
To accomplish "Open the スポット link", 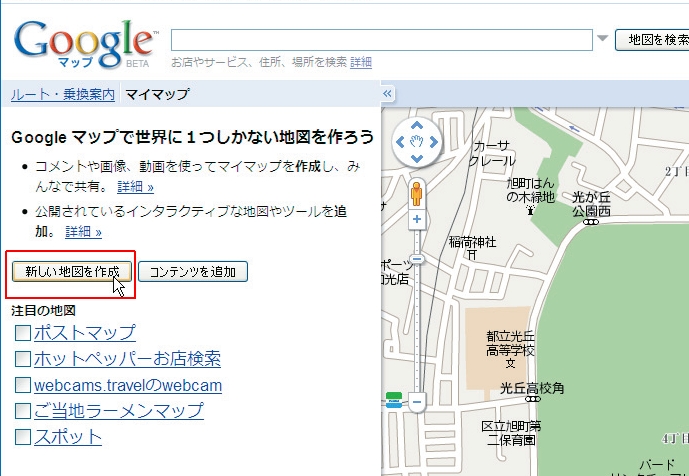I will tap(68, 437).
